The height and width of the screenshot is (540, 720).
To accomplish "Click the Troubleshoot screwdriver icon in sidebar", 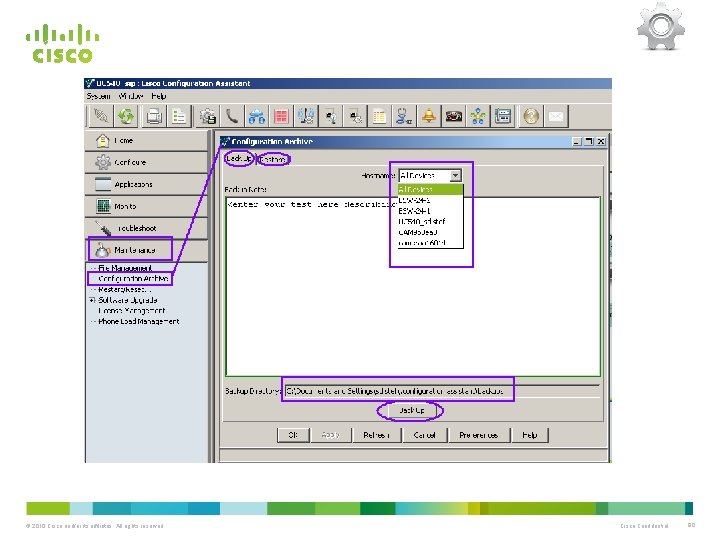I will click(103, 228).
